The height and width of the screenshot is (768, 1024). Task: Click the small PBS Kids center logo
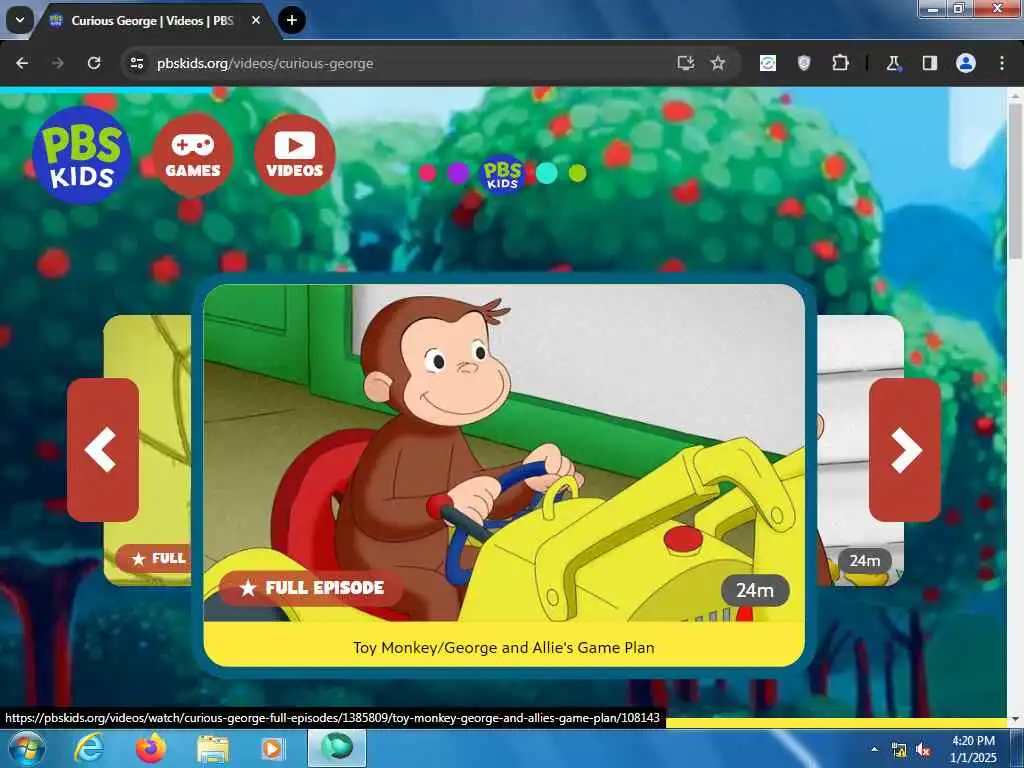[502, 174]
